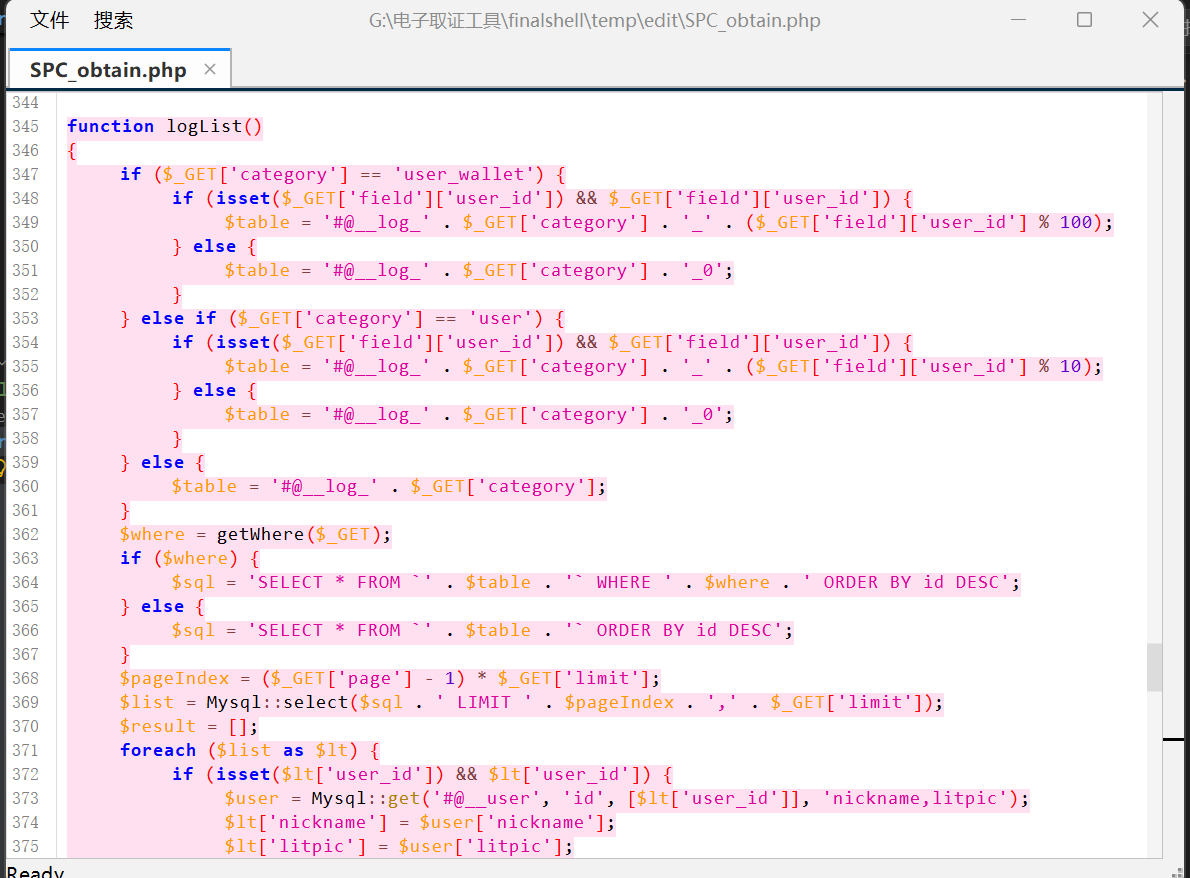The height and width of the screenshot is (878, 1190).
Task: Click the vertical scrollbar thumb
Action: coord(1155,667)
